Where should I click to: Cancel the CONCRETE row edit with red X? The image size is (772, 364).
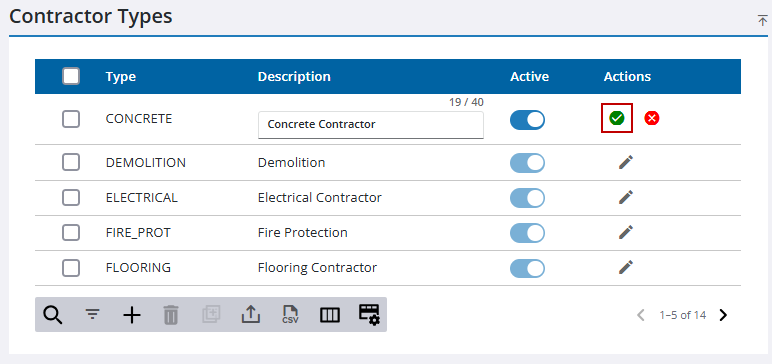click(652, 118)
